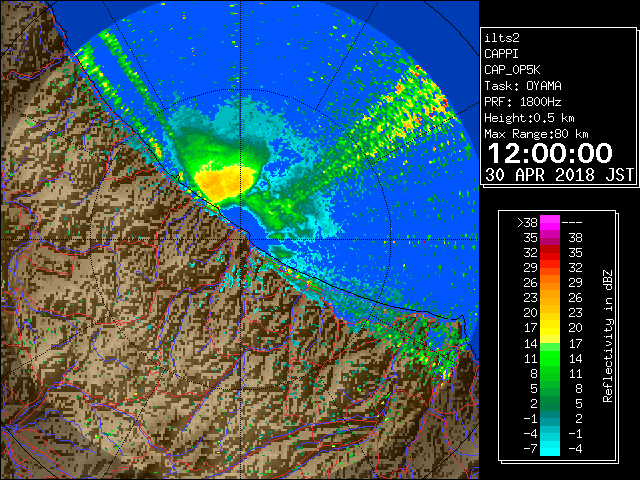The width and height of the screenshot is (640, 480).
Task: Click the 'PRF: 1800Hz' value
Action: pos(523,102)
